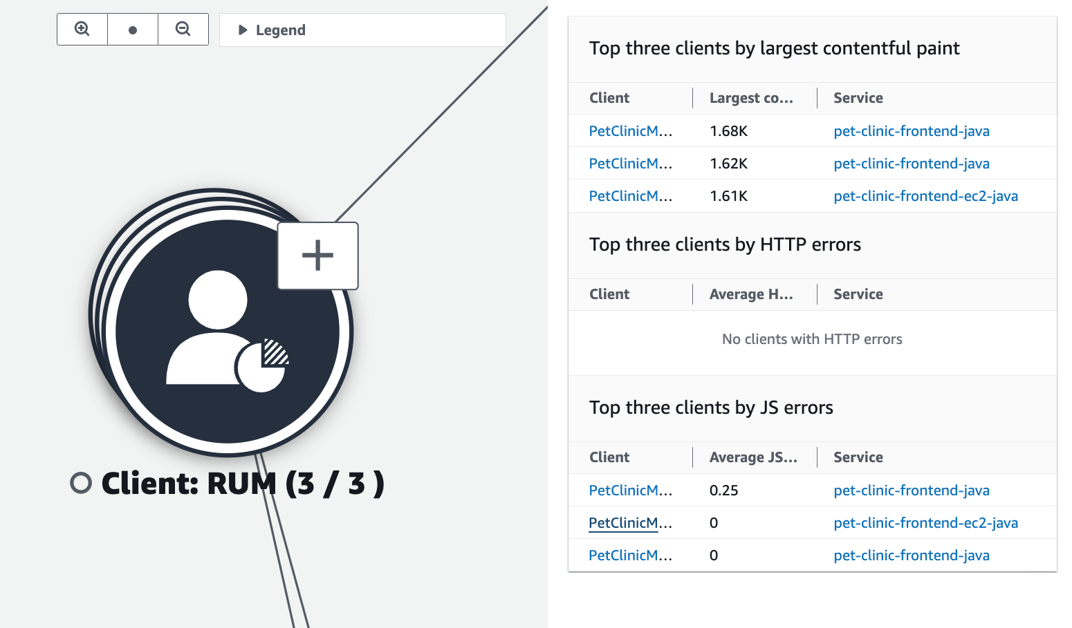Open the PetClinicM client with 1.61K paint
Image resolution: width=1072 pixels, height=628 pixels.
(630, 196)
